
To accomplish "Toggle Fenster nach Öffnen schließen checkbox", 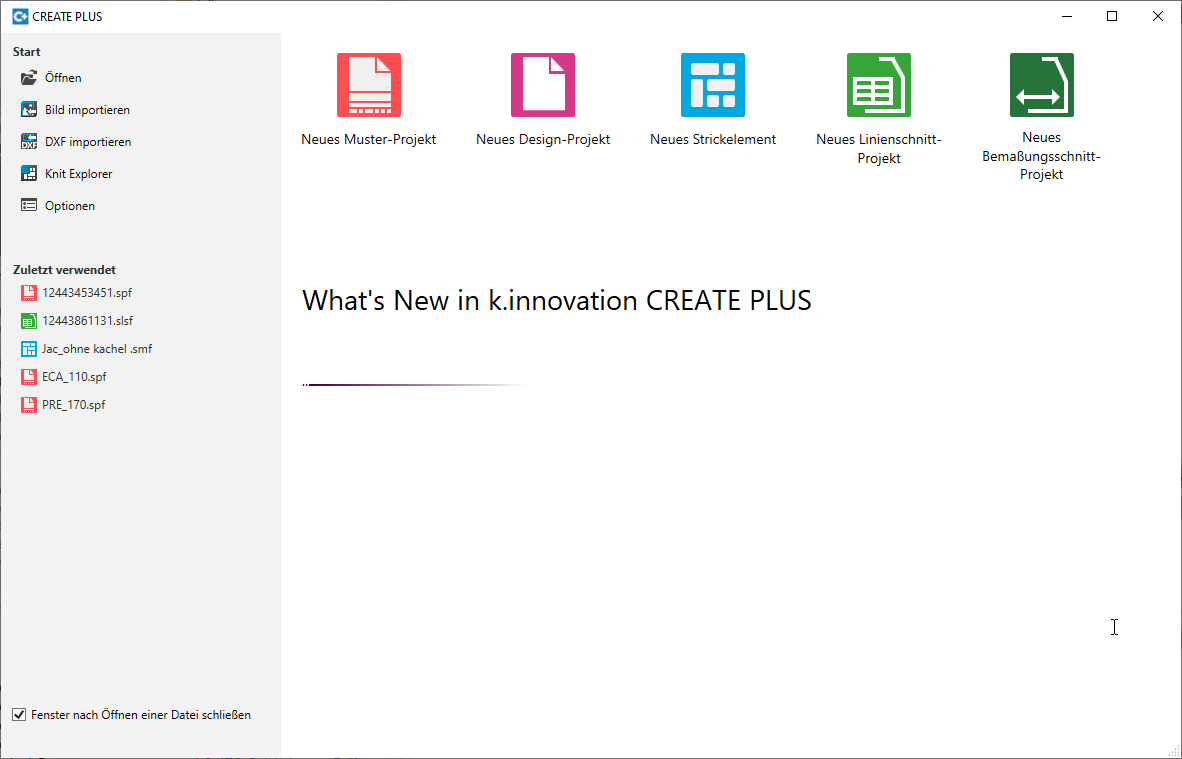I will 19,715.
